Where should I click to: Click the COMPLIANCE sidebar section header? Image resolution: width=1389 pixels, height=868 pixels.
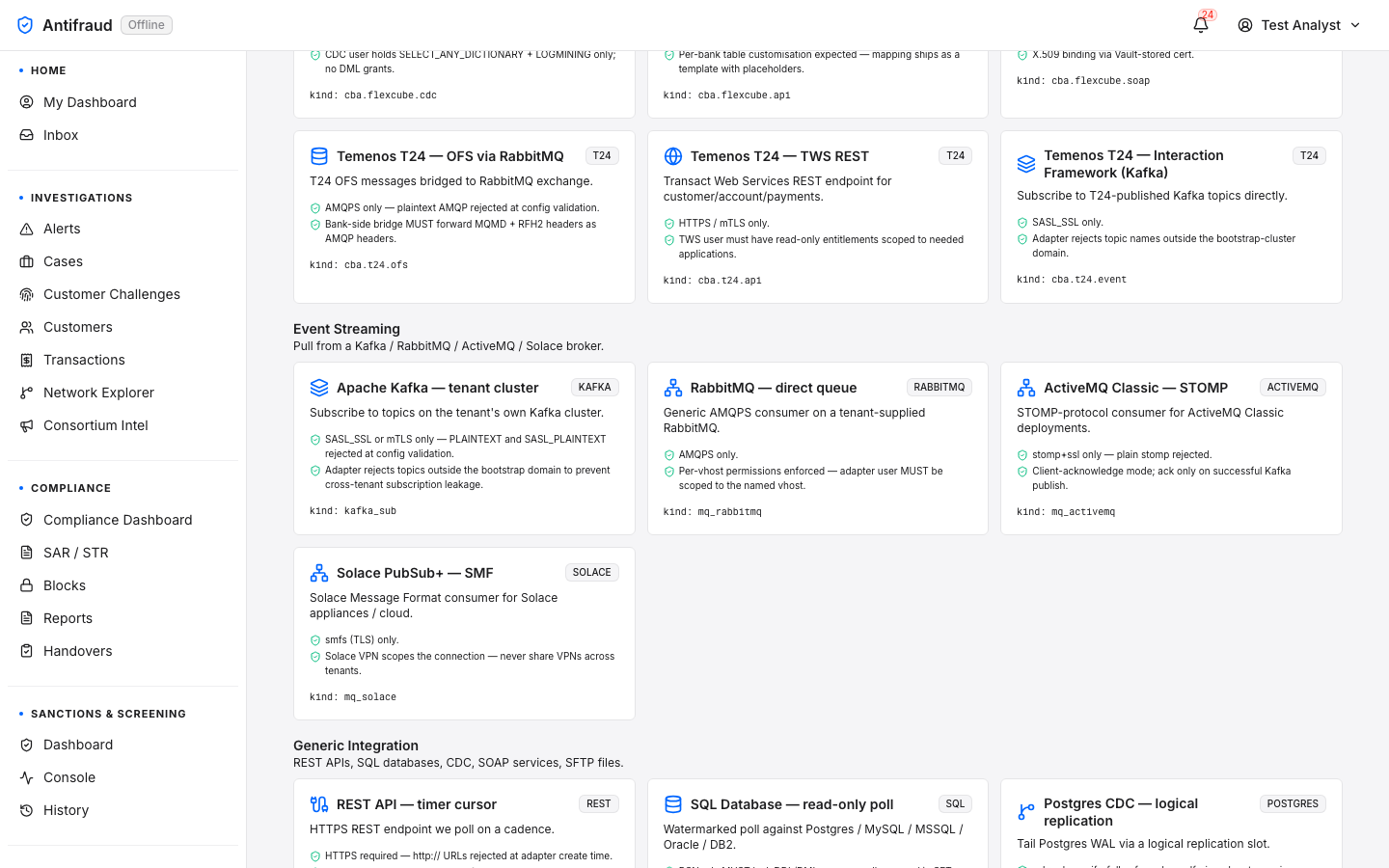70,488
